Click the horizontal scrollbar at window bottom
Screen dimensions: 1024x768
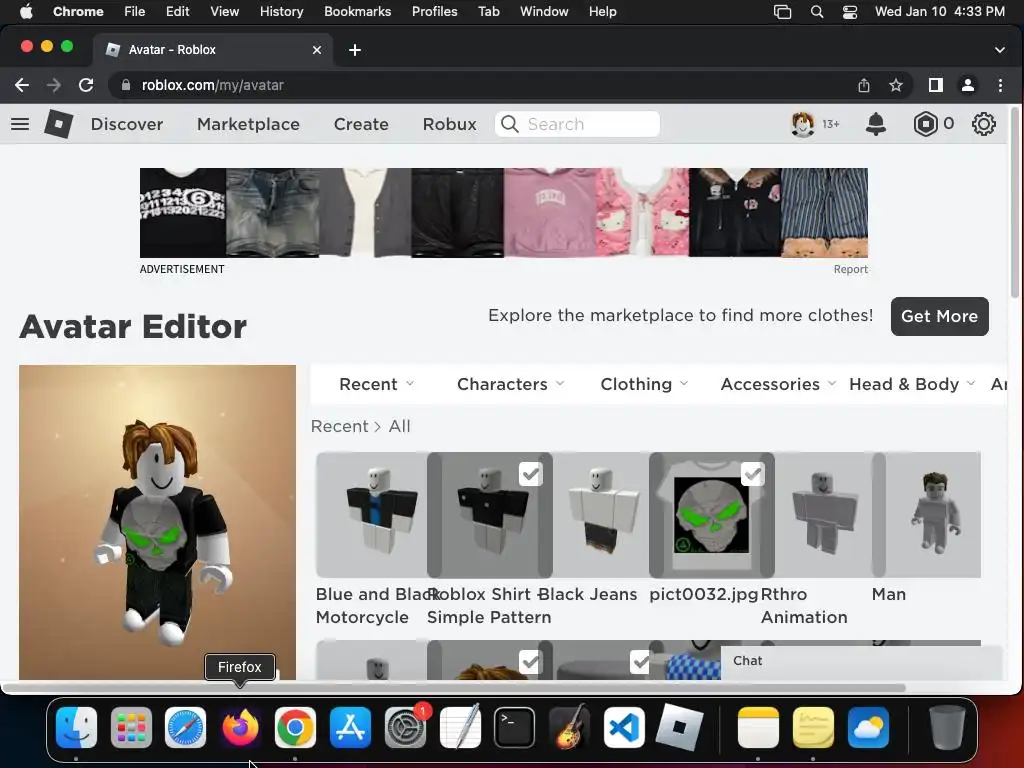(x=453, y=688)
